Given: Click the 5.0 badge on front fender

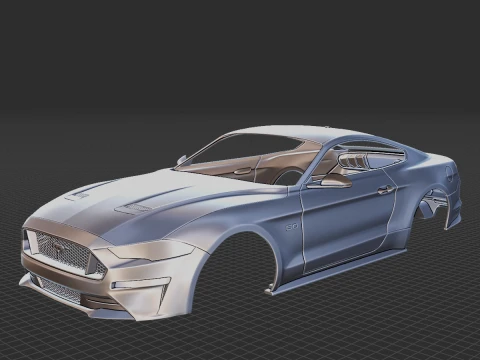Looking at the screenshot, I should tap(292, 228).
